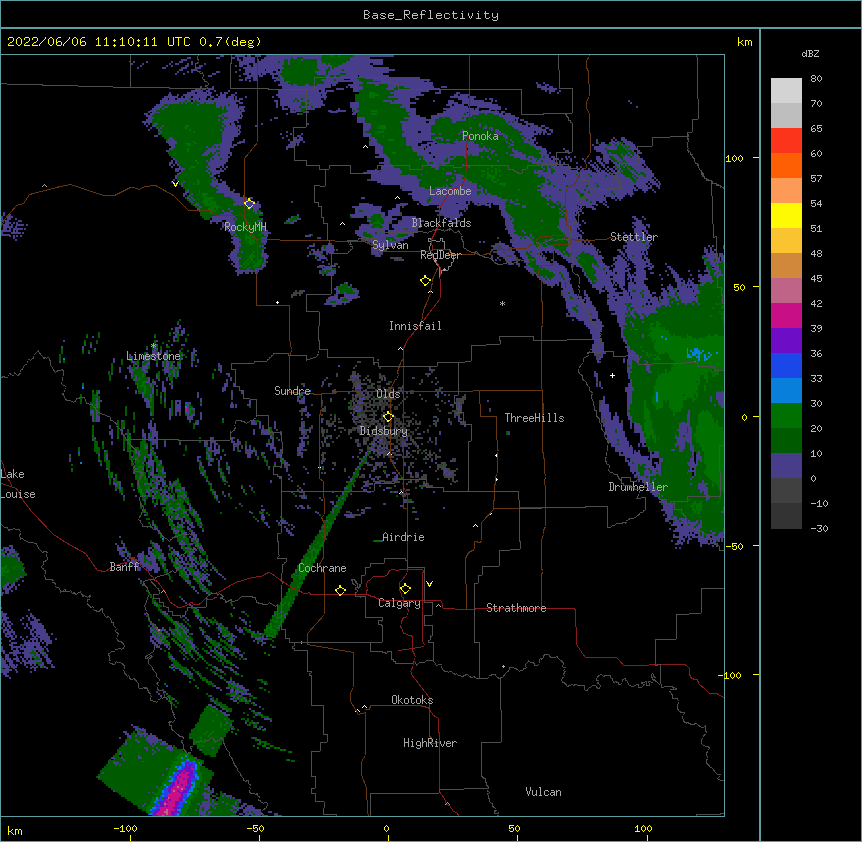Click the Okotoks city label

click(412, 700)
